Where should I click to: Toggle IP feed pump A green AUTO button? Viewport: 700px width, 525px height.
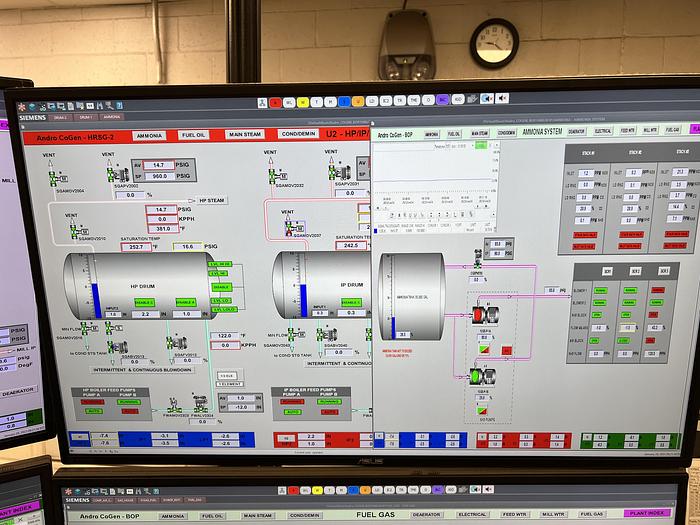tap(292, 412)
